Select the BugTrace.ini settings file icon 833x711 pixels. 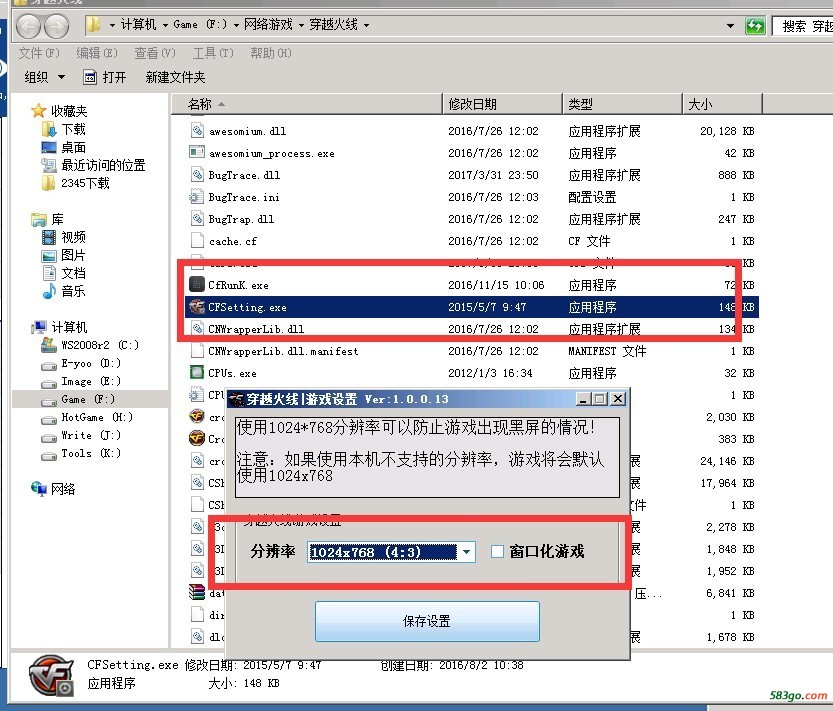197,197
